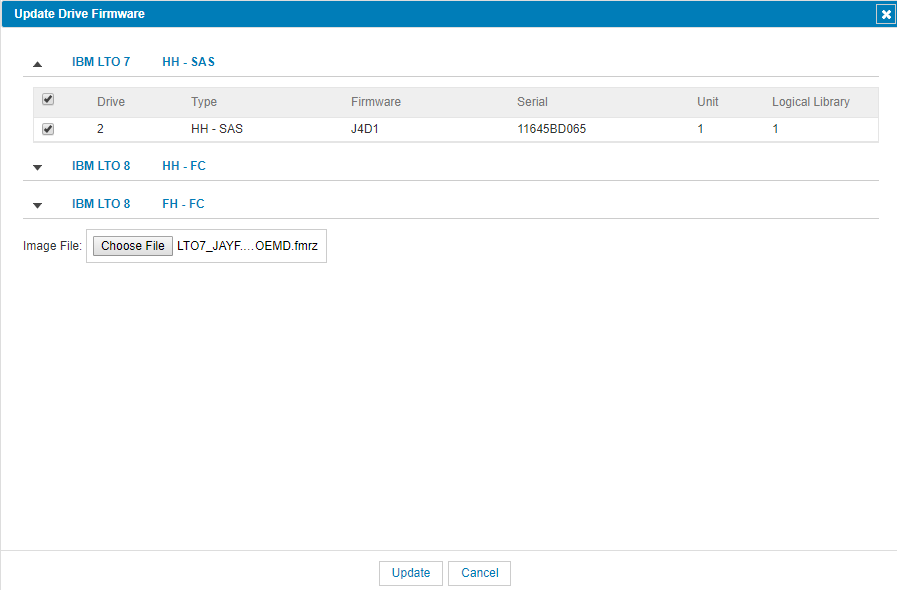Click the Unit column header

(708, 102)
